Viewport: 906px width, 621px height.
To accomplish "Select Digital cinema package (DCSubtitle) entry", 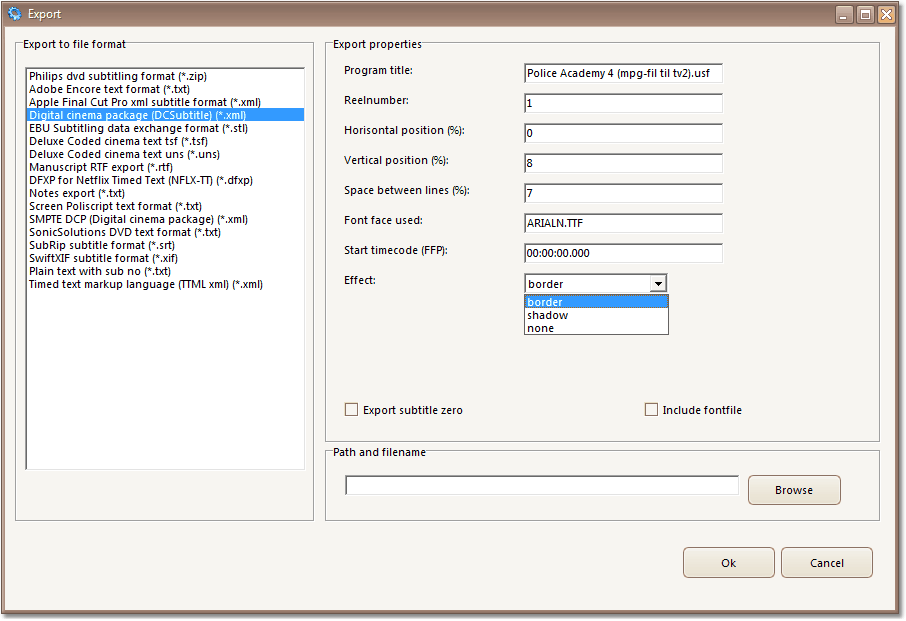I will (x=165, y=115).
